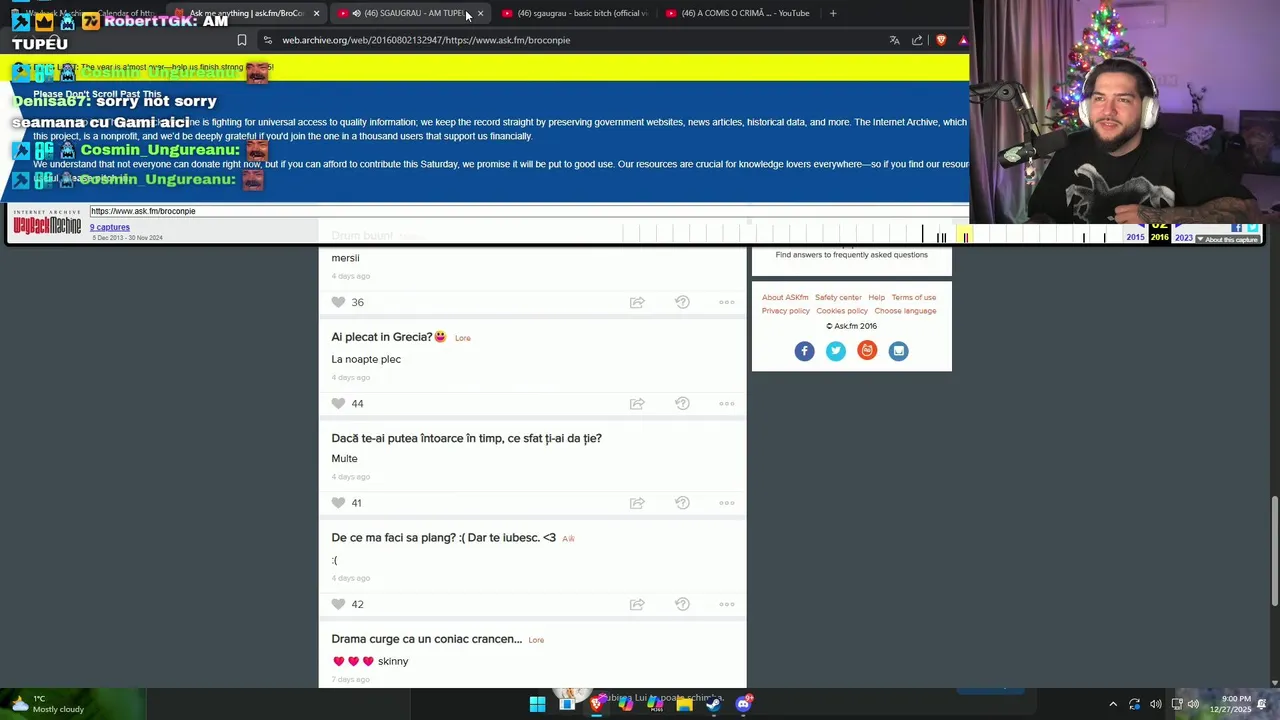
Task: Click the blue Instagram-style footer icon
Action: point(898,351)
